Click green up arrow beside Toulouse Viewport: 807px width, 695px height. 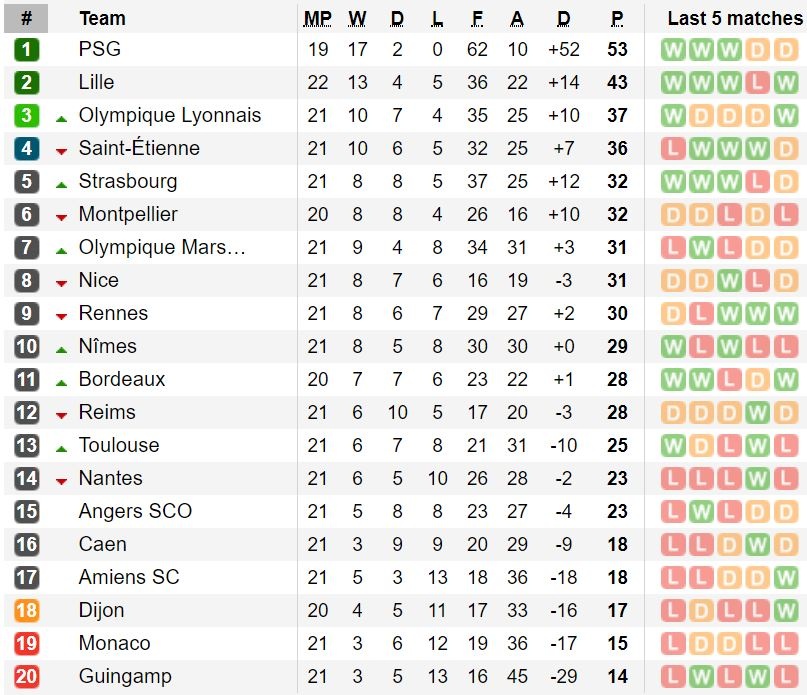[x=61, y=447]
